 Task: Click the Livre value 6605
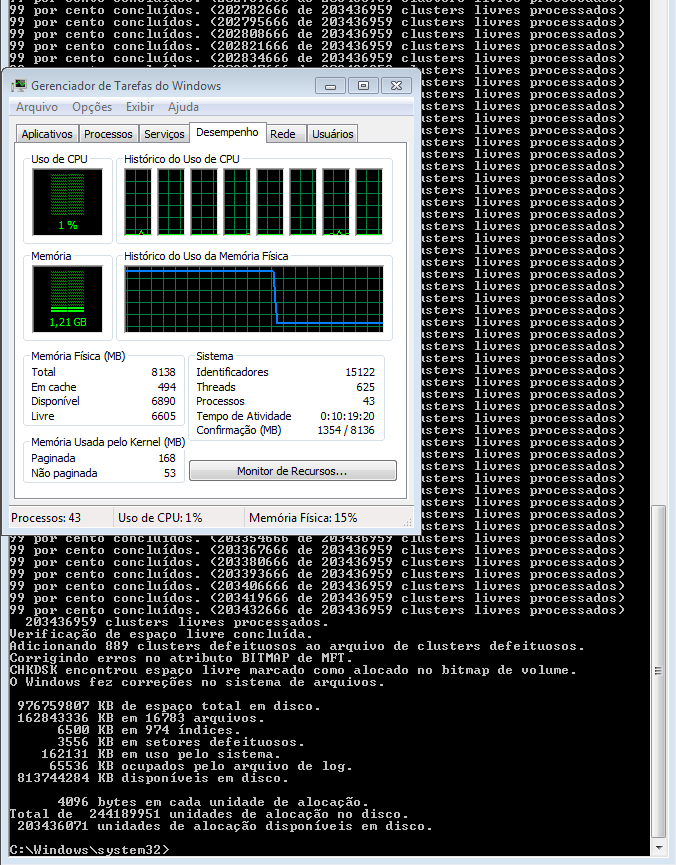coord(163,416)
